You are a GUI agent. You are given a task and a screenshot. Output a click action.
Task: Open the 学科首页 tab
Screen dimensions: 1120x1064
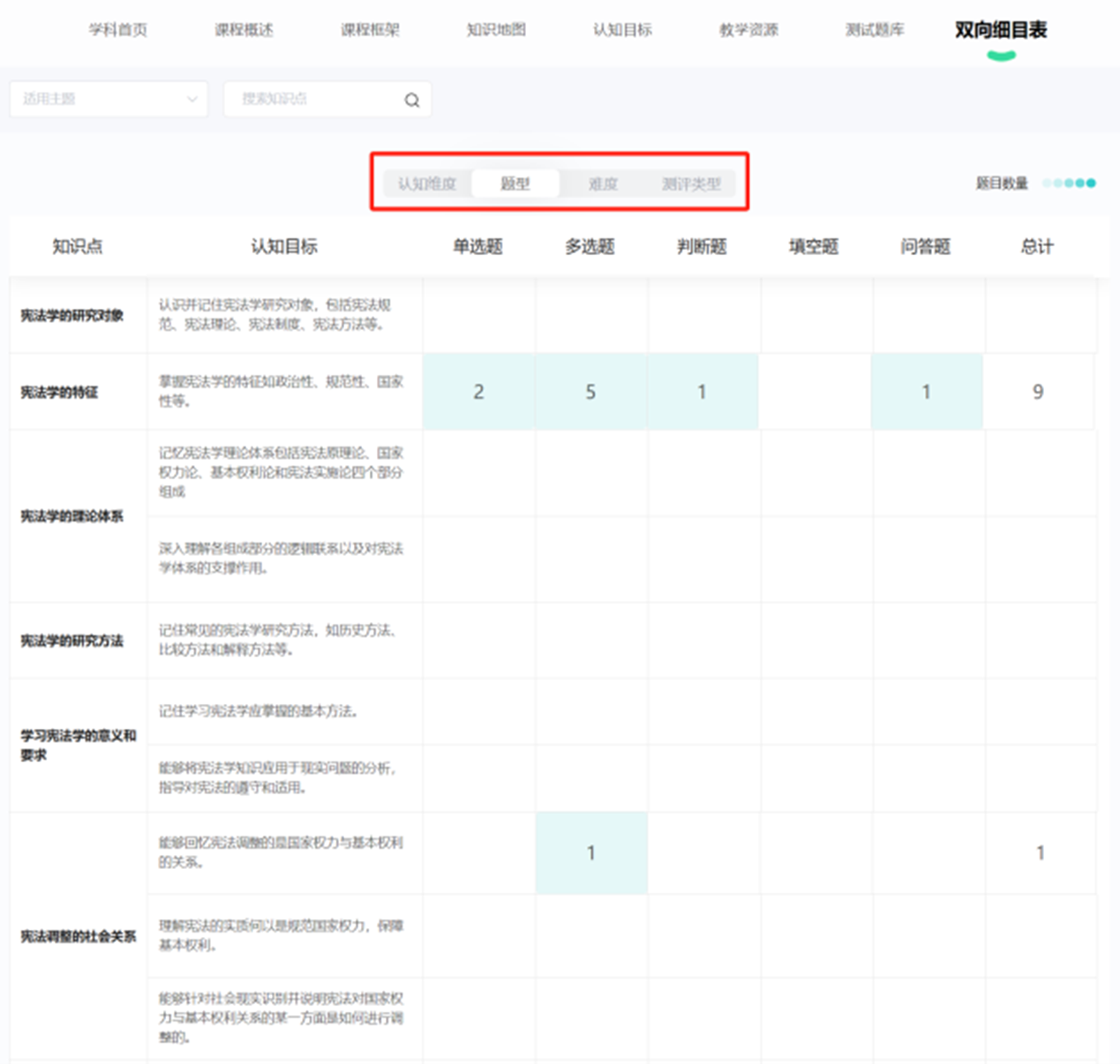(x=118, y=30)
